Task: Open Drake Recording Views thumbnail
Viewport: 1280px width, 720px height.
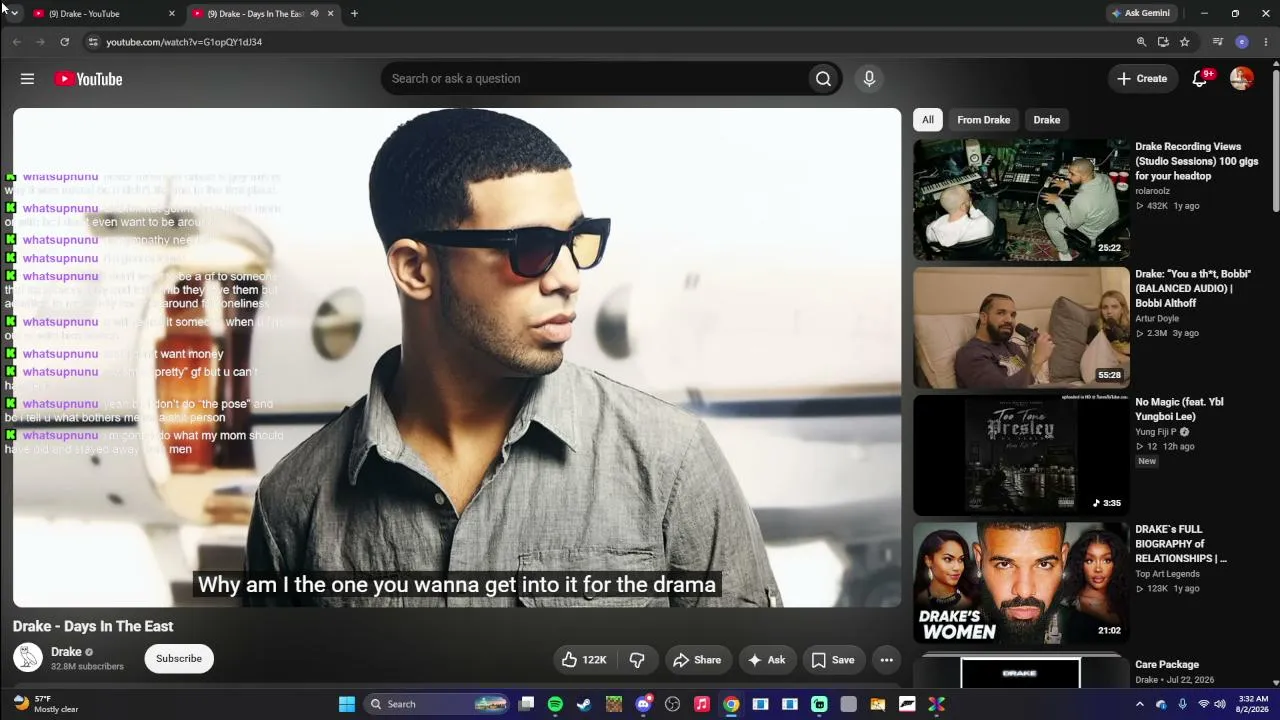Action: 1021,199
